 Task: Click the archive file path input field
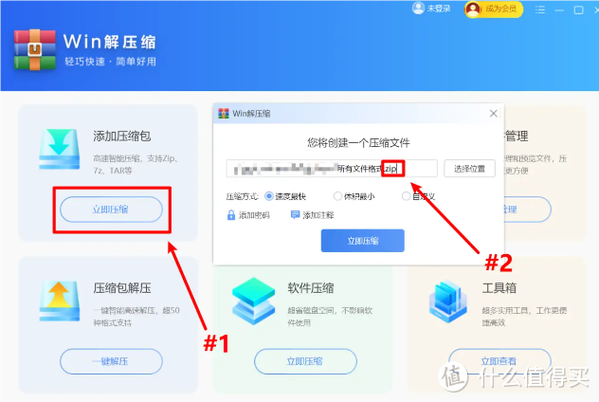click(332, 169)
